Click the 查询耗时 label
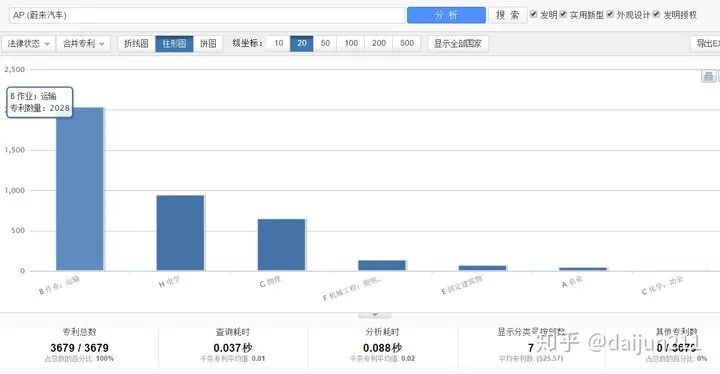 (233, 332)
